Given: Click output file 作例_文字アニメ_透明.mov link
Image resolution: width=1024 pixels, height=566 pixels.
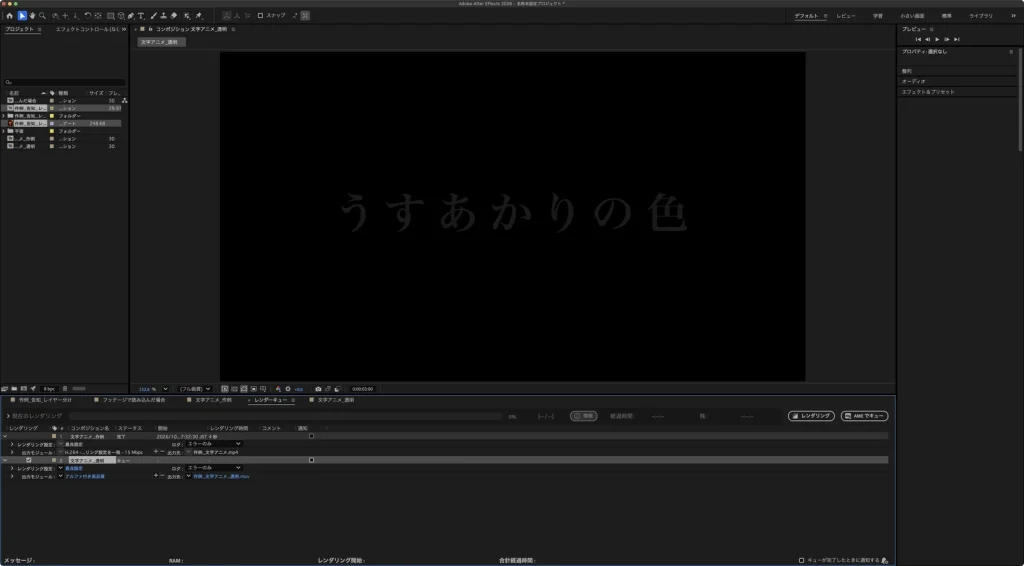Looking at the screenshot, I should (221, 477).
